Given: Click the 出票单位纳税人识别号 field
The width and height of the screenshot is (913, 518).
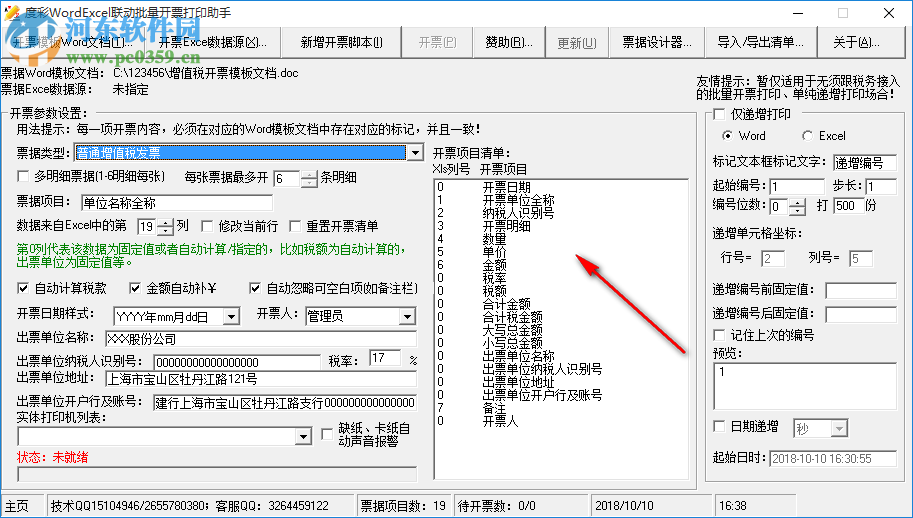Looking at the screenshot, I should (237, 362).
